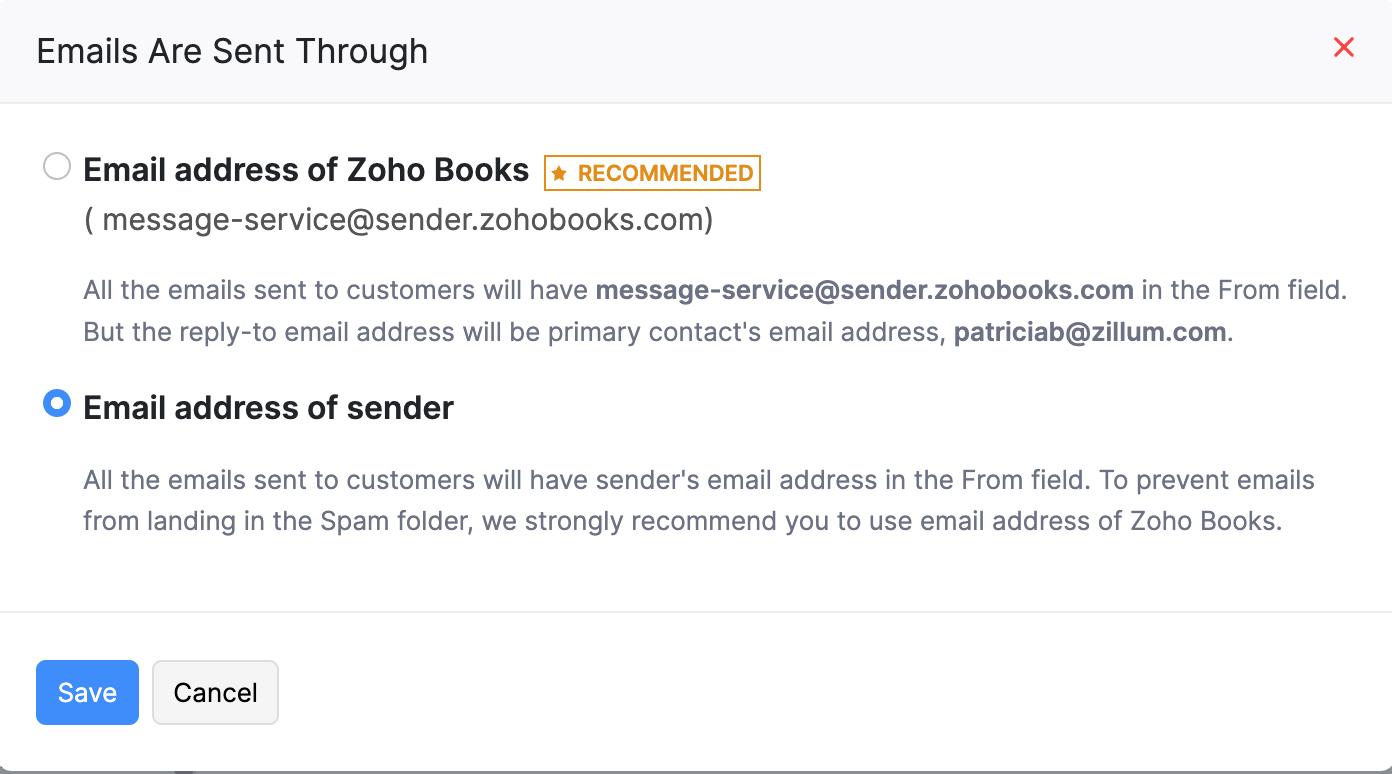Save the email sender preference
Viewport: 1392px width, 774px height.
pyautogui.click(x=87, y=692)
